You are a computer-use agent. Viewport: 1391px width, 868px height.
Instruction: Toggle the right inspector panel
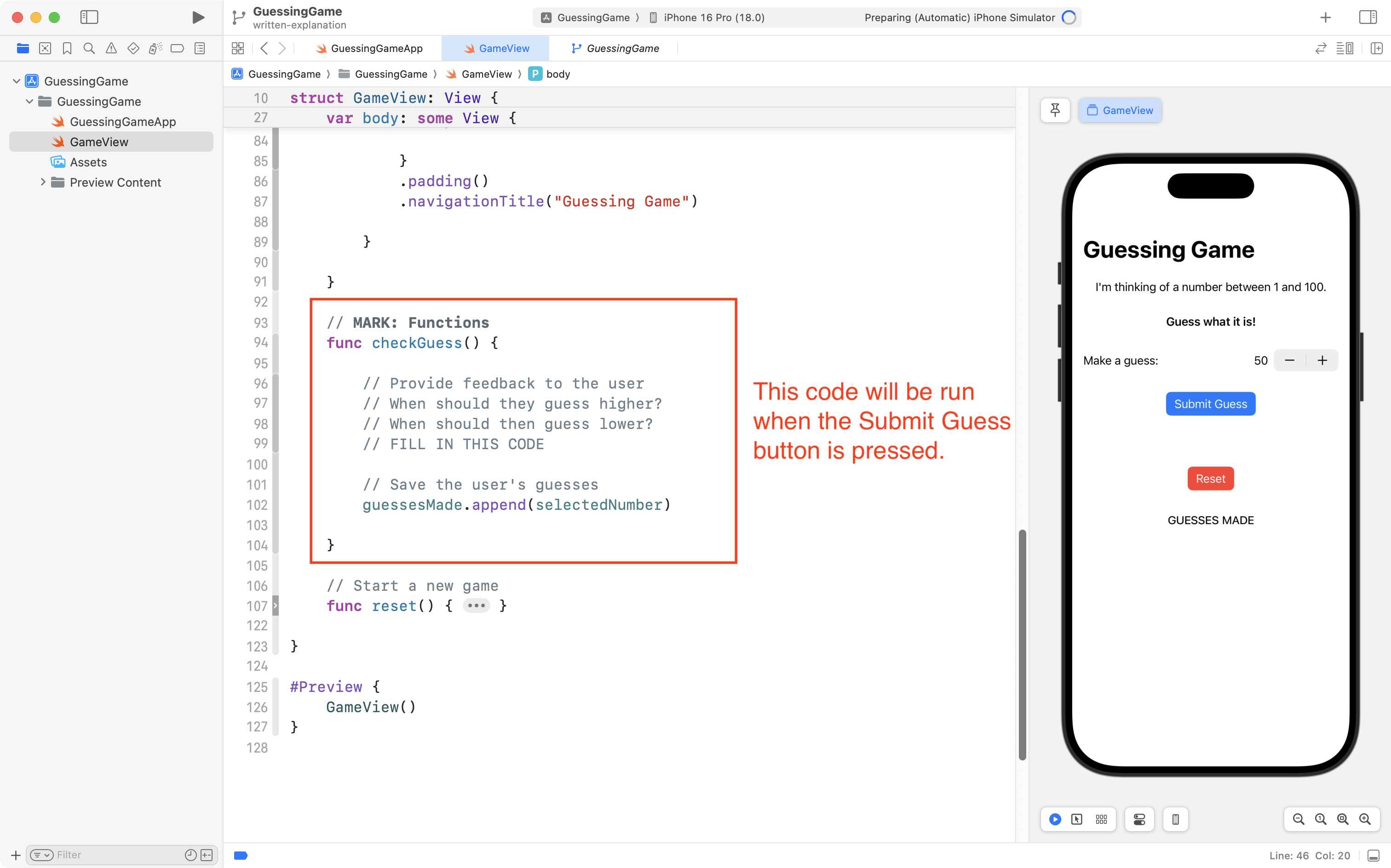[x=1368, y=17]
